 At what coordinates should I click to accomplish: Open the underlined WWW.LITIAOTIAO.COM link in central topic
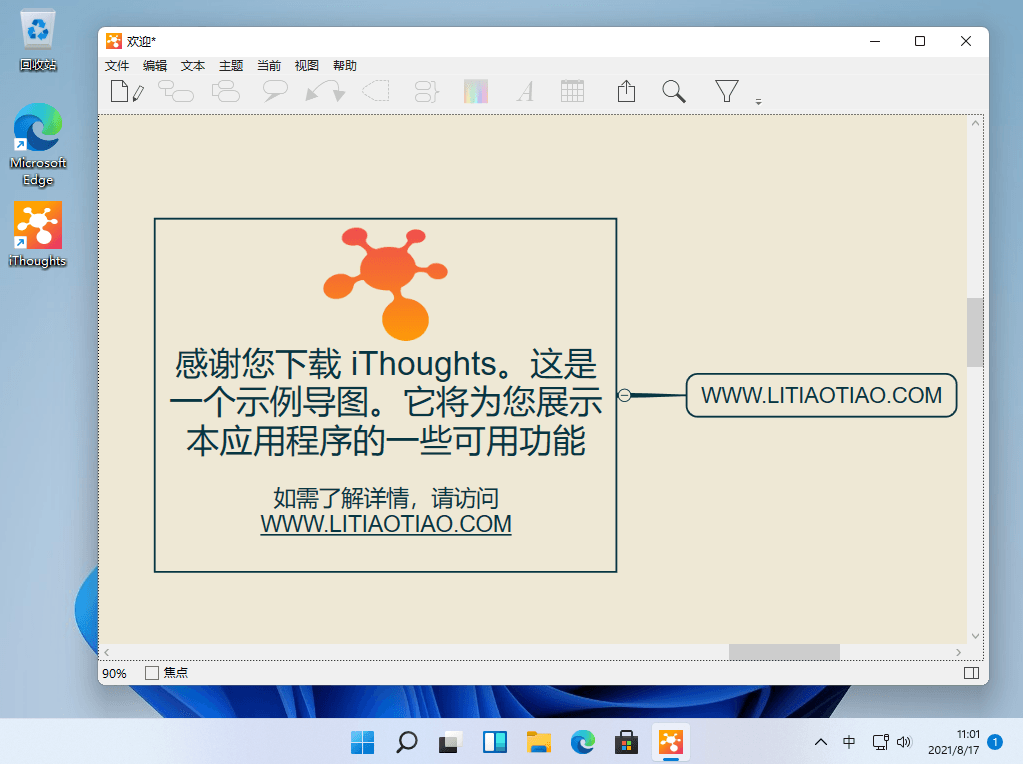click(x=386, y=524)
